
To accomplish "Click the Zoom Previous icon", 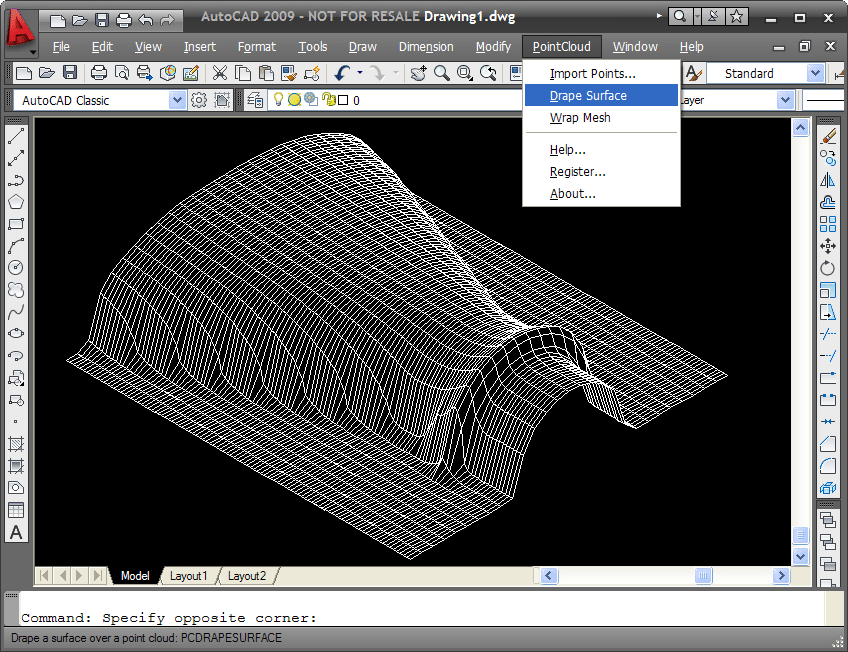I will (x=488, y=72).
